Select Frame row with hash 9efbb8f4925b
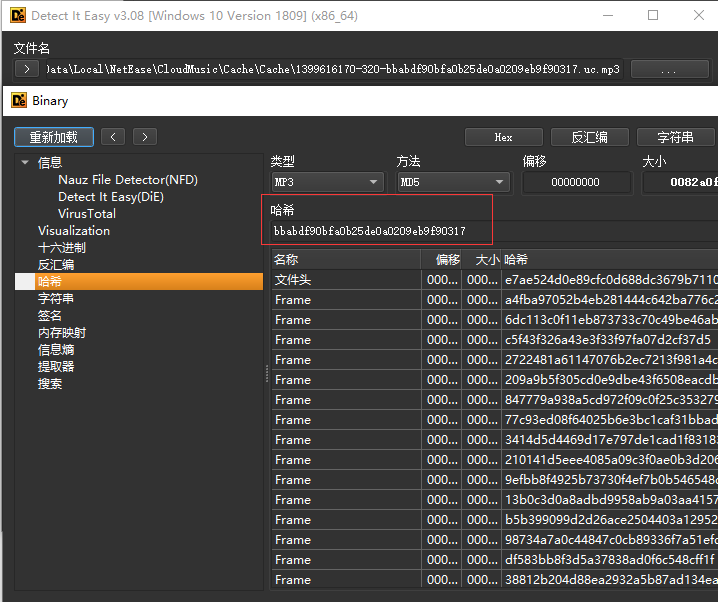 [495, 480]
